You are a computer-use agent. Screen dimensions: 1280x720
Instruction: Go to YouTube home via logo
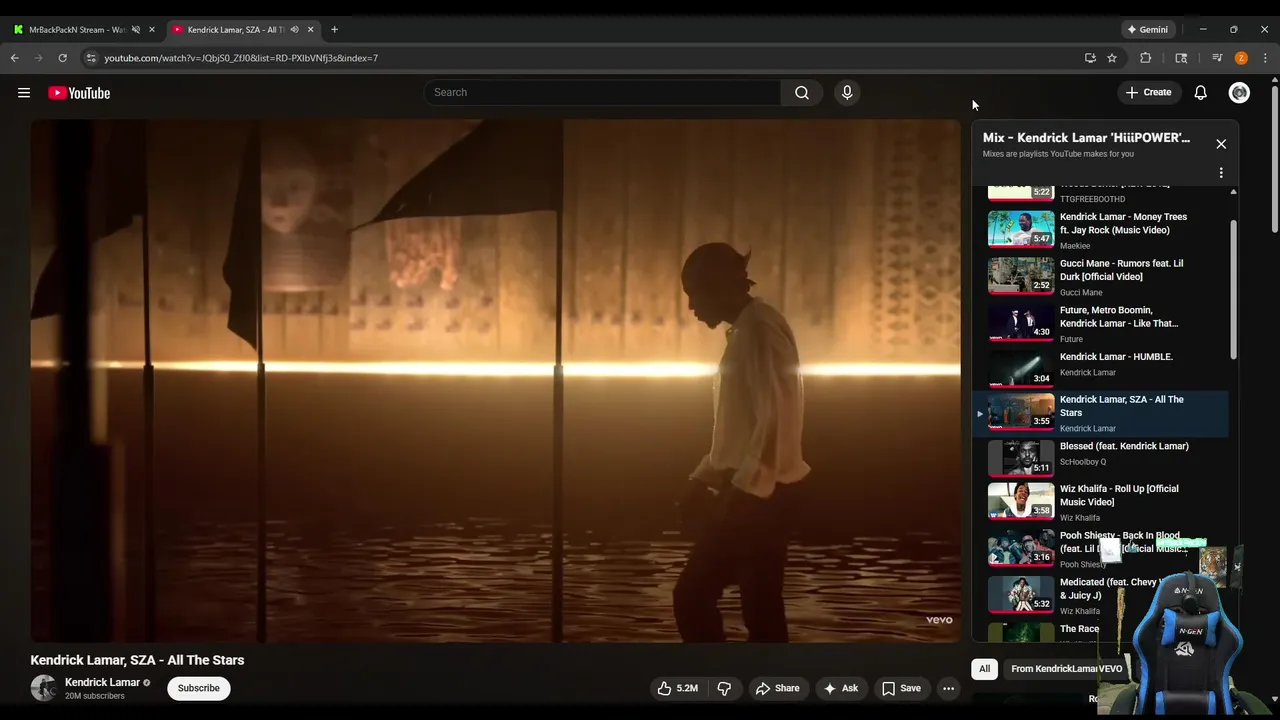pyautogui.click(x=79, y=93)
